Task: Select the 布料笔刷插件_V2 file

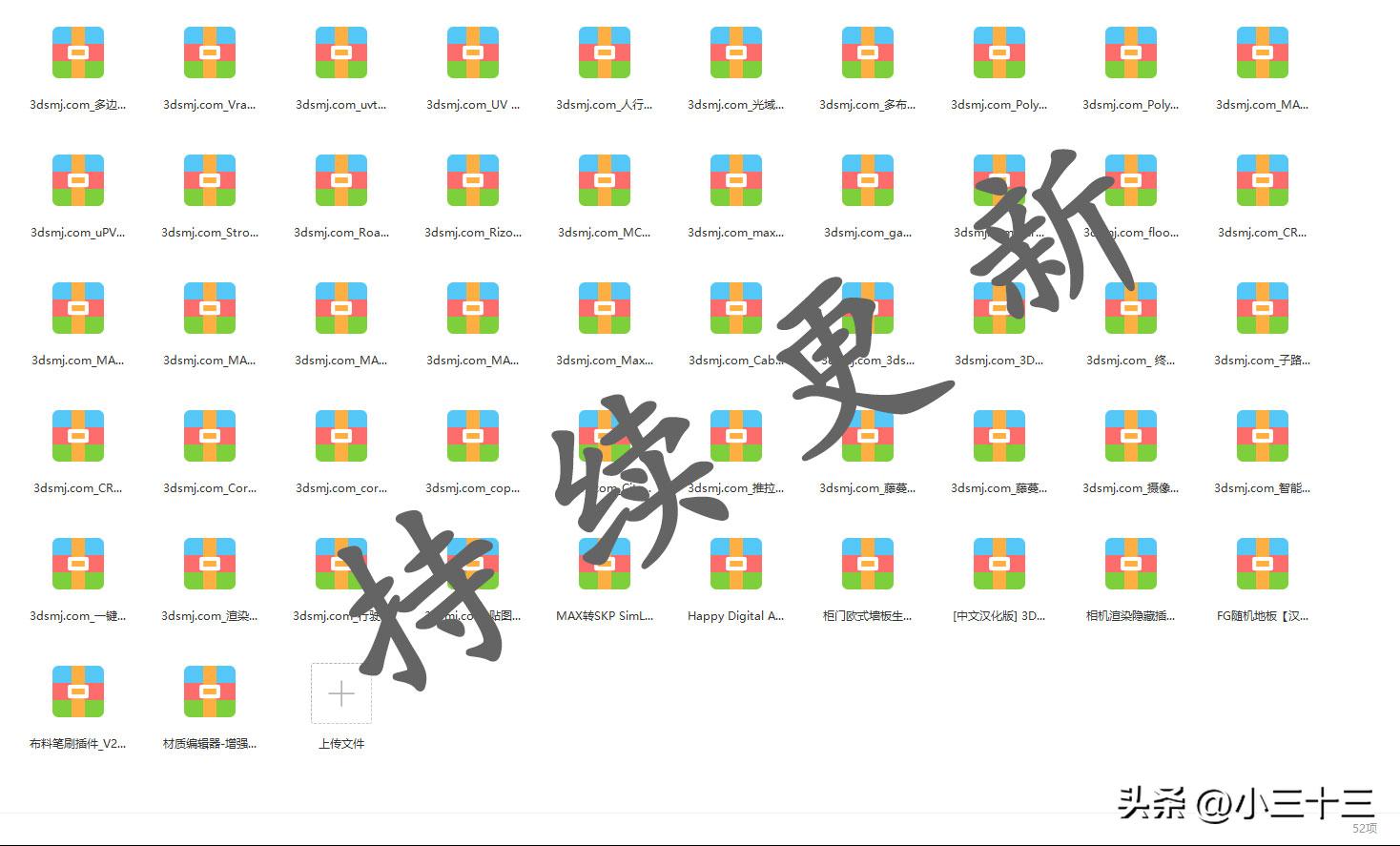Action: click(77, 691)
